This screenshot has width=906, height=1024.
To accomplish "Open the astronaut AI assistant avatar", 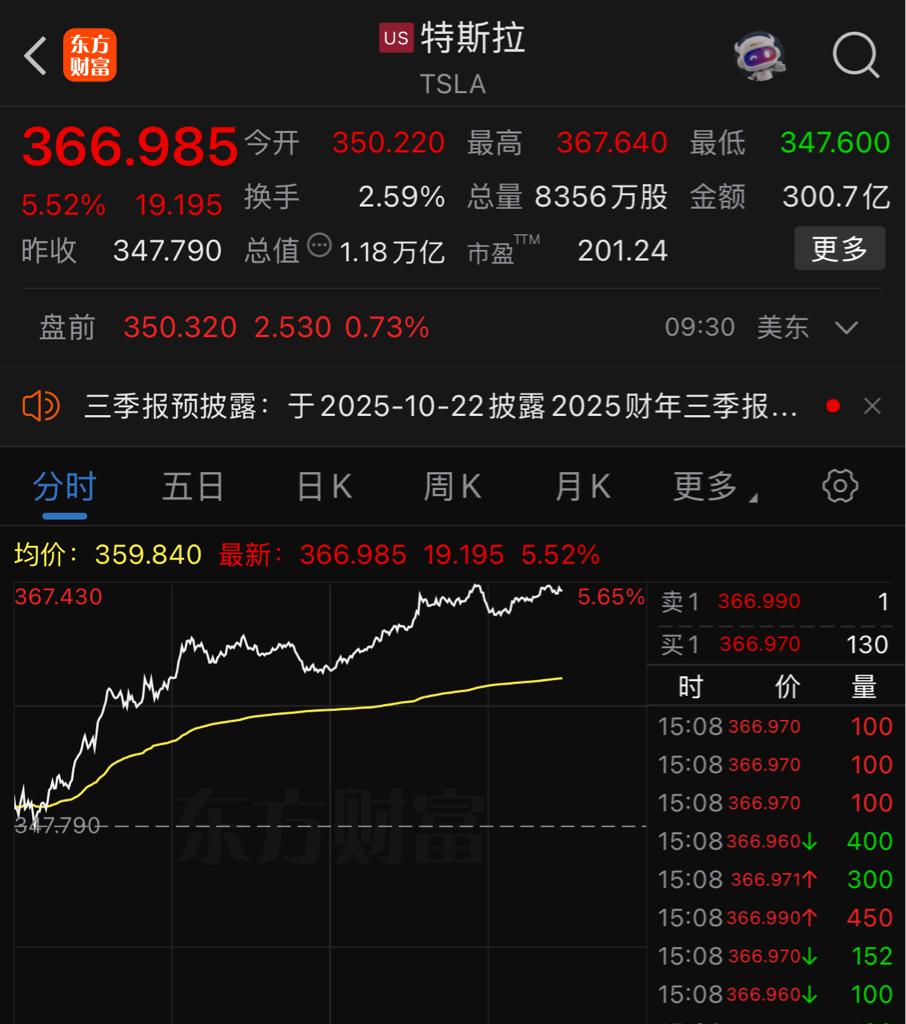I will coord(760,56).
